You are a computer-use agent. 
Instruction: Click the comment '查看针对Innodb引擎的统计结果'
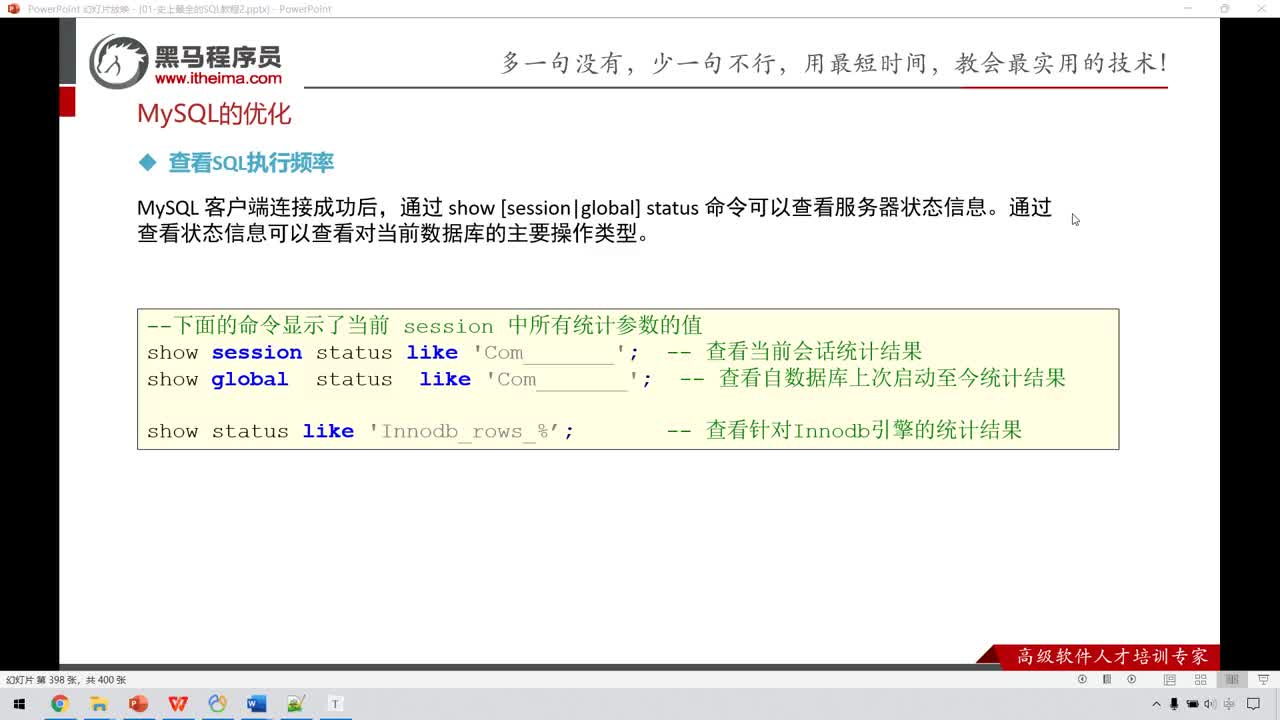(x=864, y=430)
